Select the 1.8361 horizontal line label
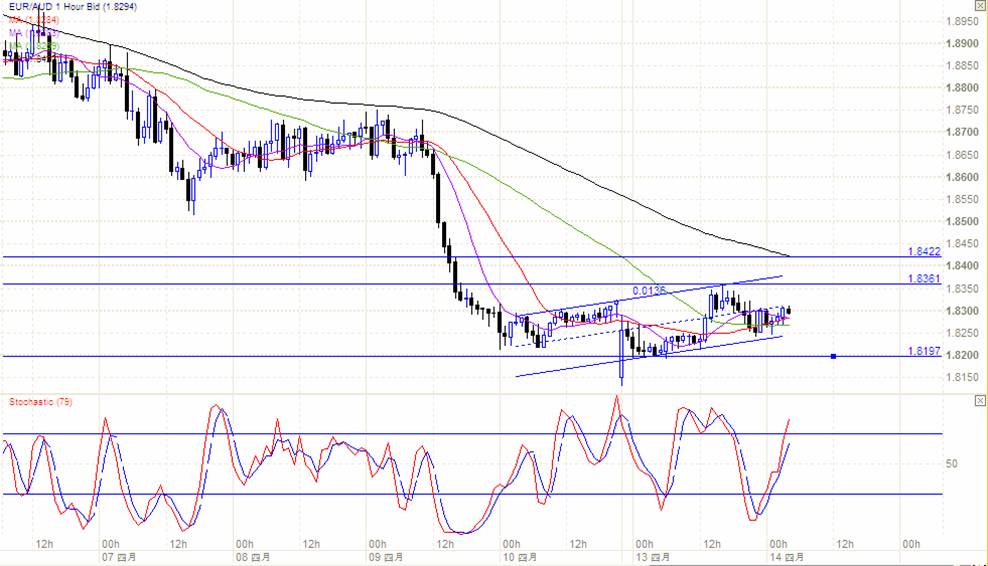 (x=924, y=279)
